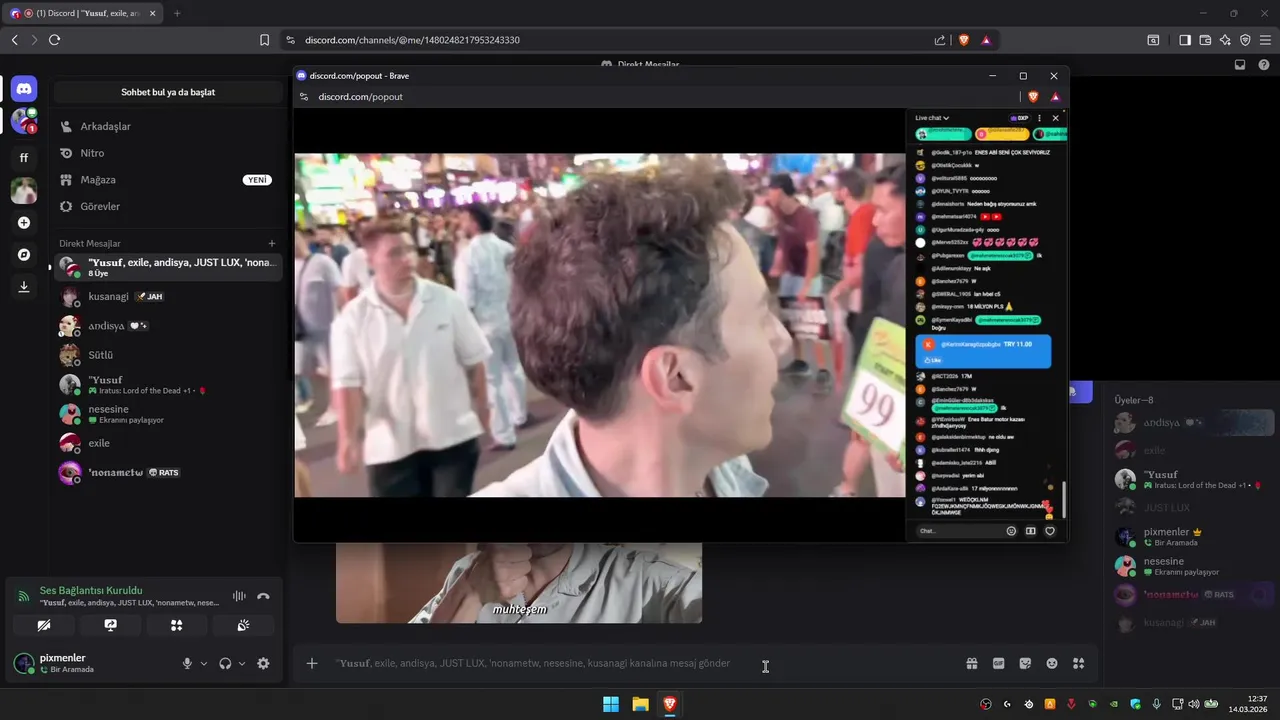Click live chat scrollbar in popout
The width and height of the screenshot is (1280, 720).
(1064, 500)
